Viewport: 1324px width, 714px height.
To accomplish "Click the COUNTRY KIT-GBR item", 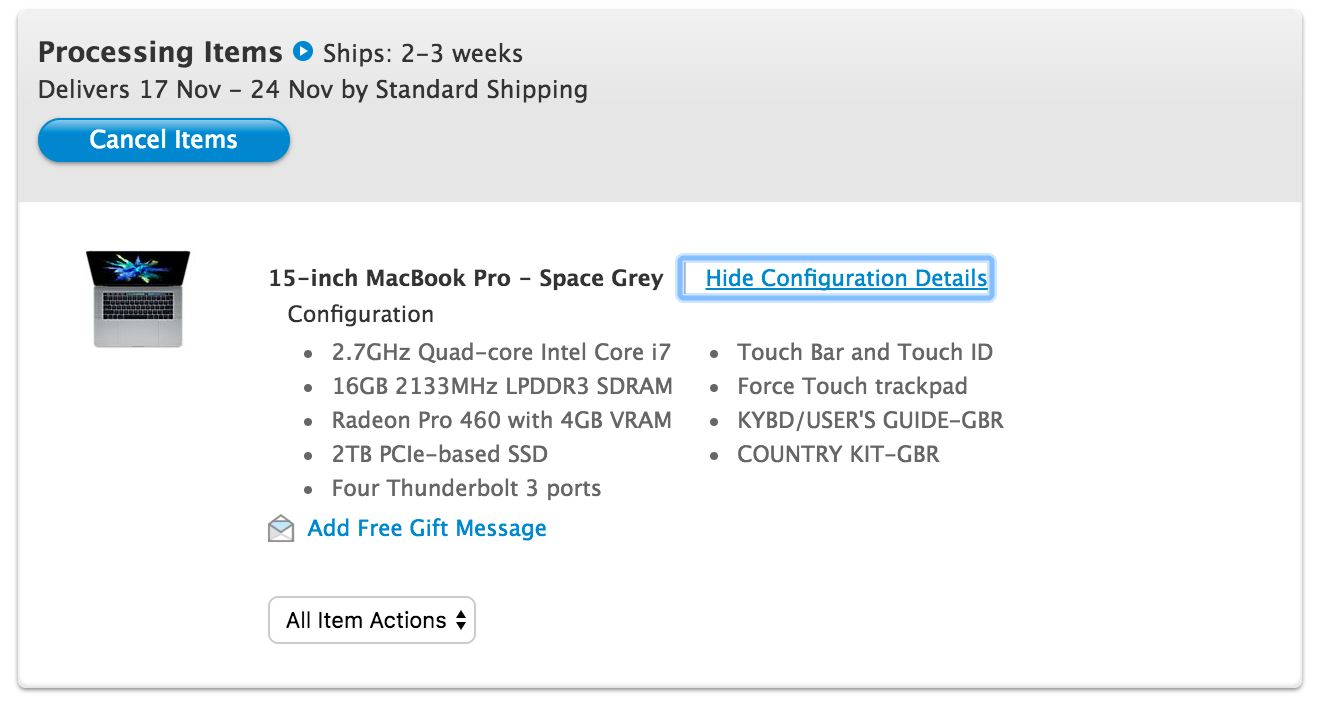I will pos(838,454).
